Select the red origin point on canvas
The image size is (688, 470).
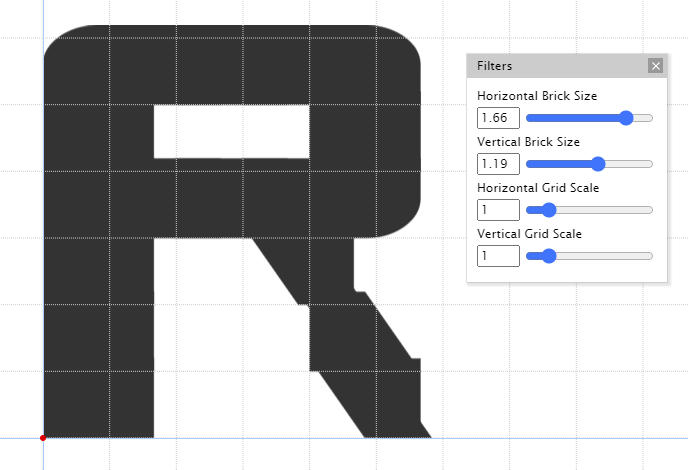[x=43, y=438]
